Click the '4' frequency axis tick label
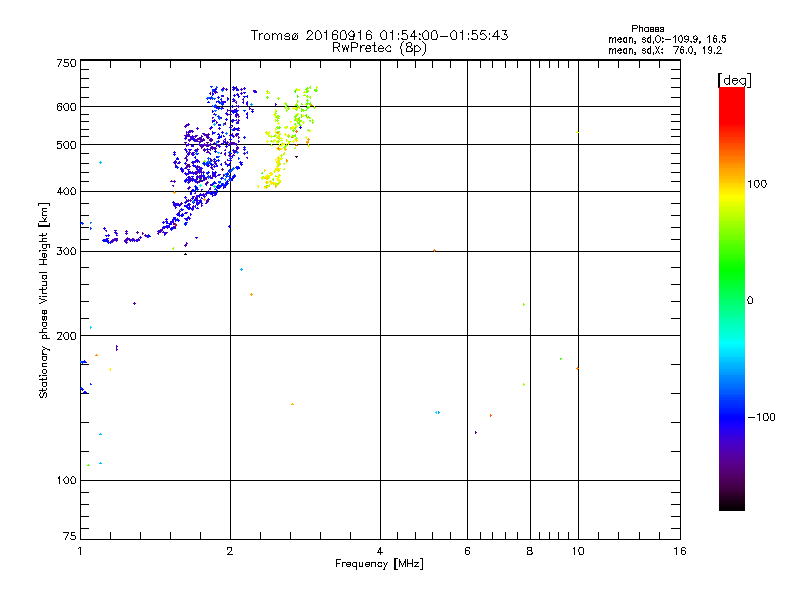Screen dimensions: 800x600 [x=380, y=551]
